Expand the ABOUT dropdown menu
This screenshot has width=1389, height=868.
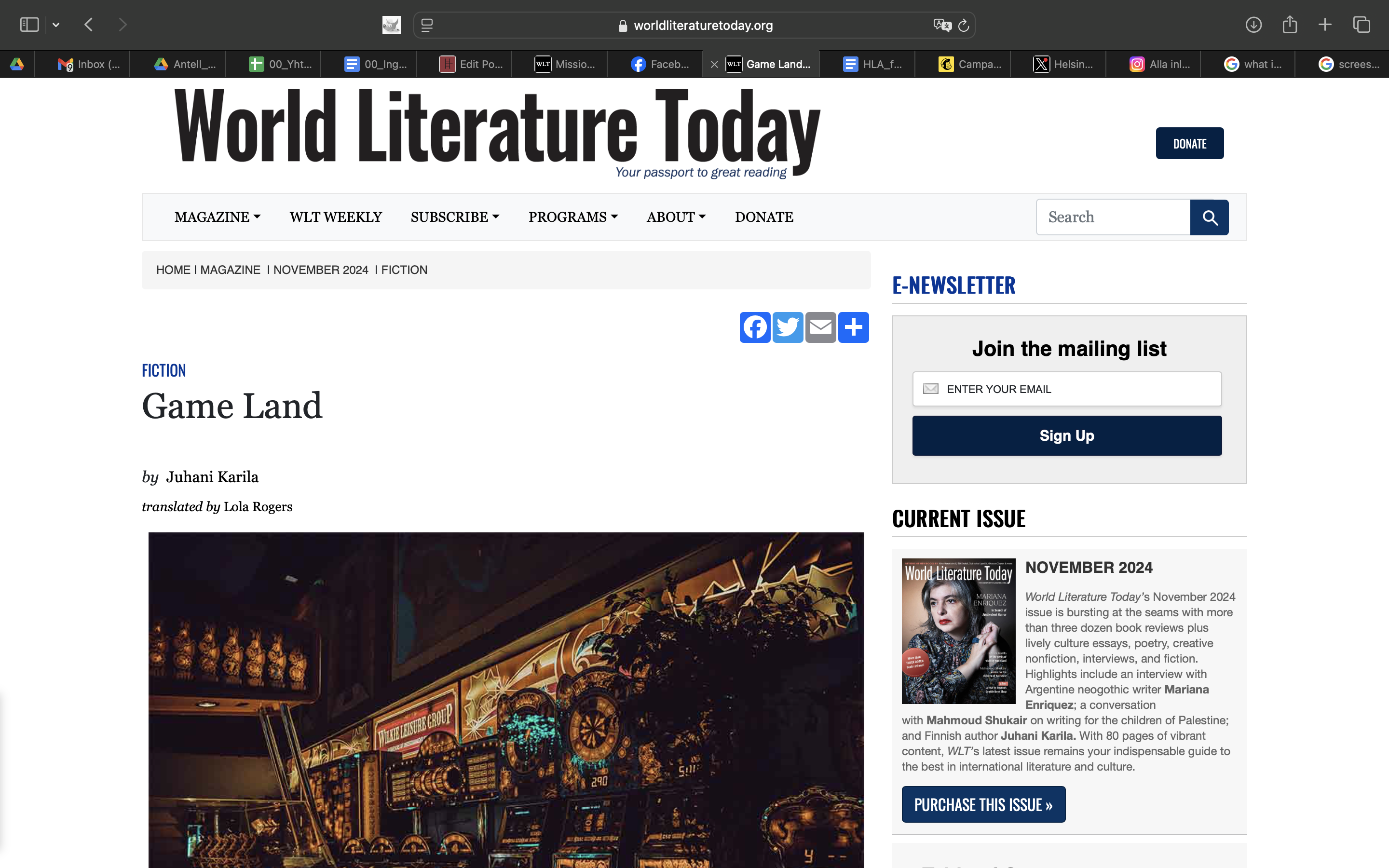[676, 217]
